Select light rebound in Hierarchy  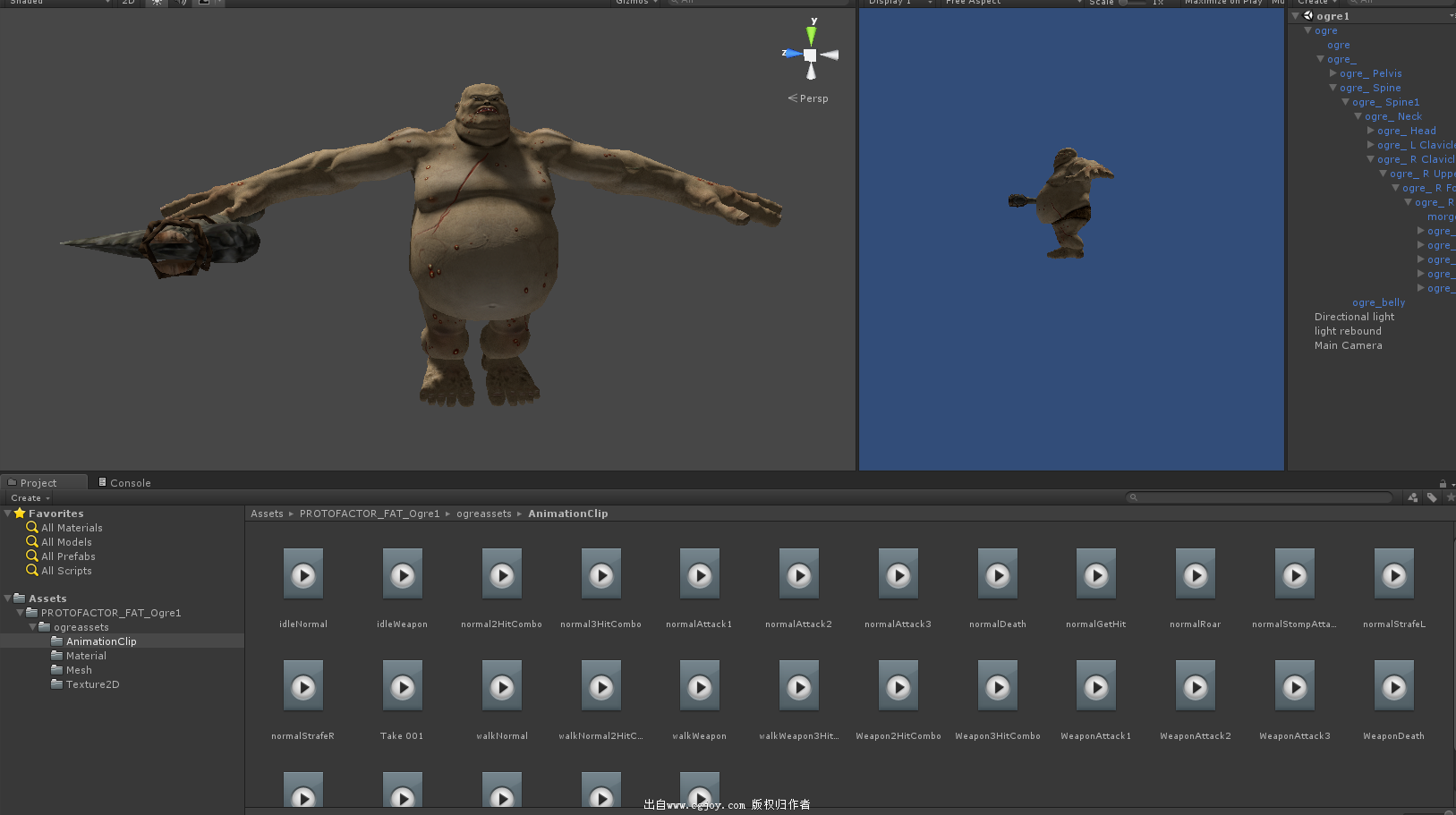tap(1348, 331)
